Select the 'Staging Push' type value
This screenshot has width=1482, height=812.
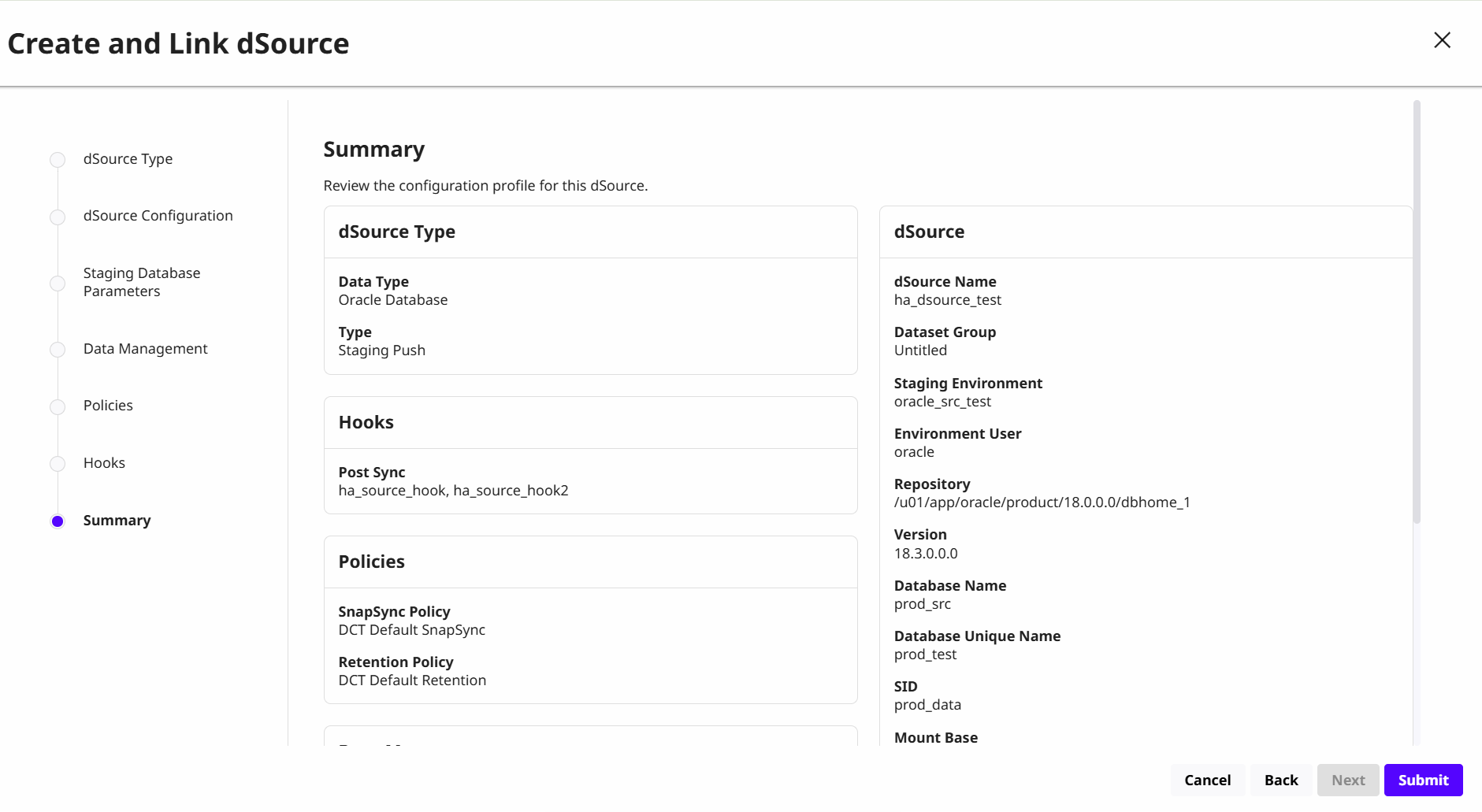381,350
